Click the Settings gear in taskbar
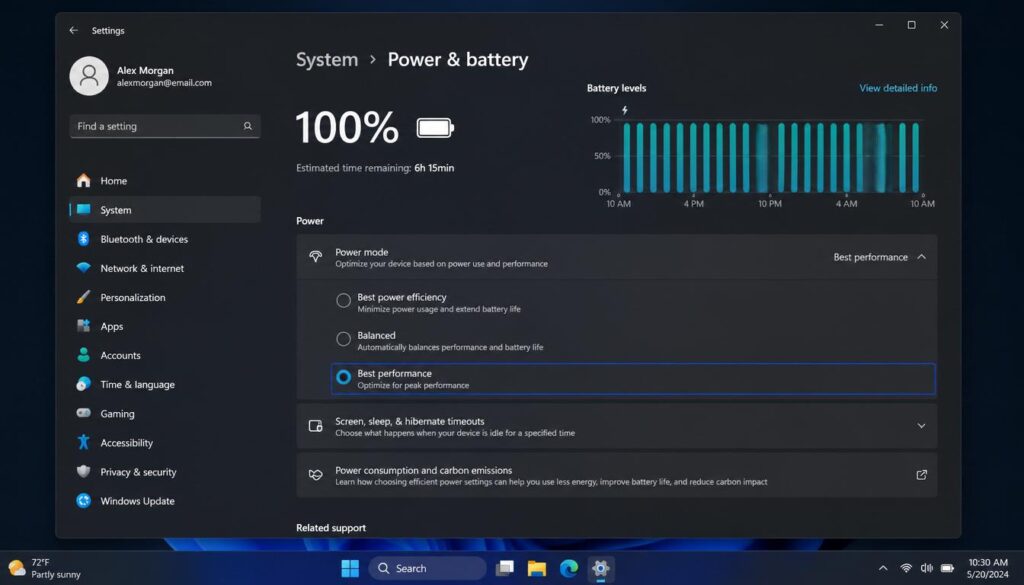This screenshot has height=585, width=1024. click(601, 568)
